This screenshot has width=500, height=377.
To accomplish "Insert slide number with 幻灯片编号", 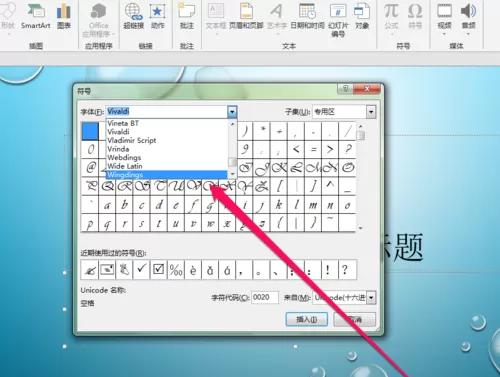I will (x=338, y=20).
